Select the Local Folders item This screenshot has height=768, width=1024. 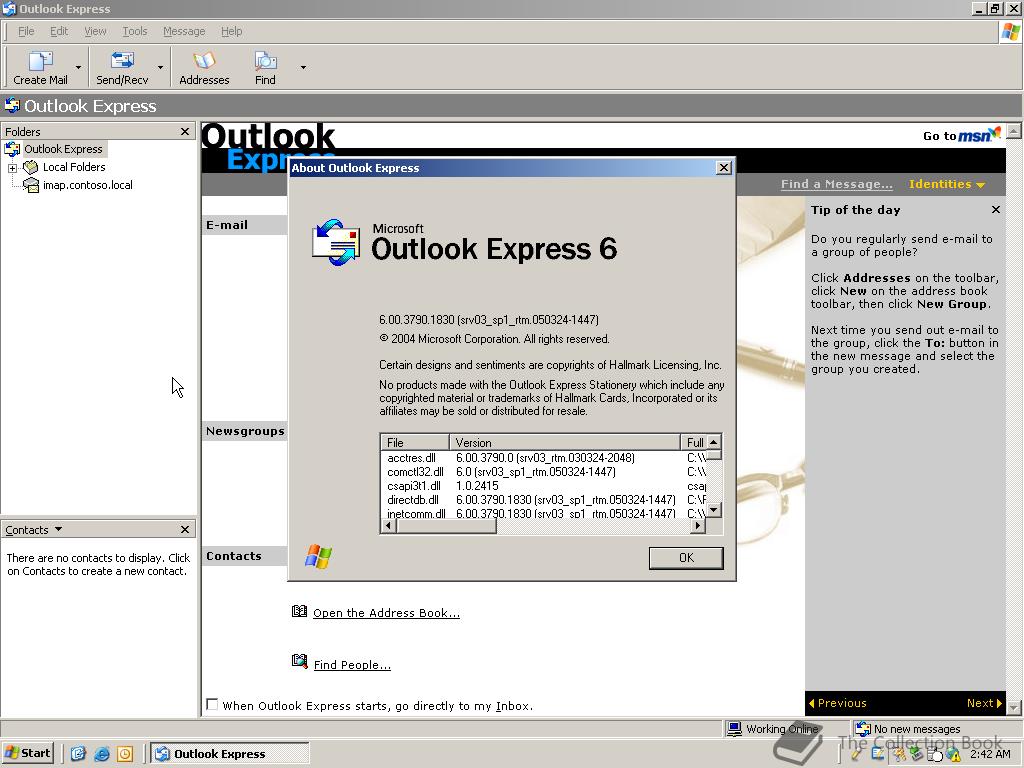click(74, 167)
